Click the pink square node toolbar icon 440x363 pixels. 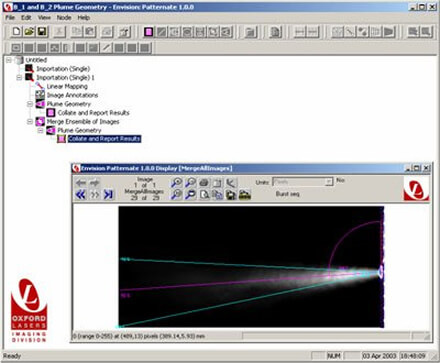148,32
